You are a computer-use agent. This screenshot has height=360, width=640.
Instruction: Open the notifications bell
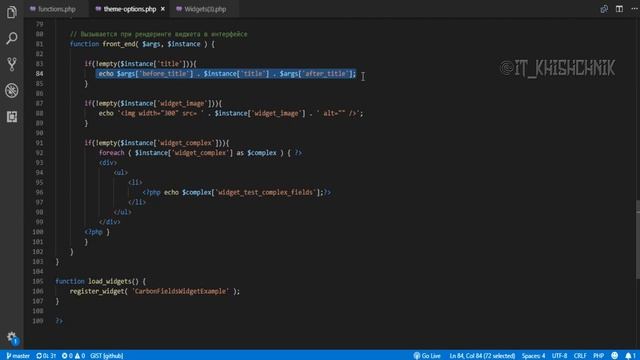point(630,356)
